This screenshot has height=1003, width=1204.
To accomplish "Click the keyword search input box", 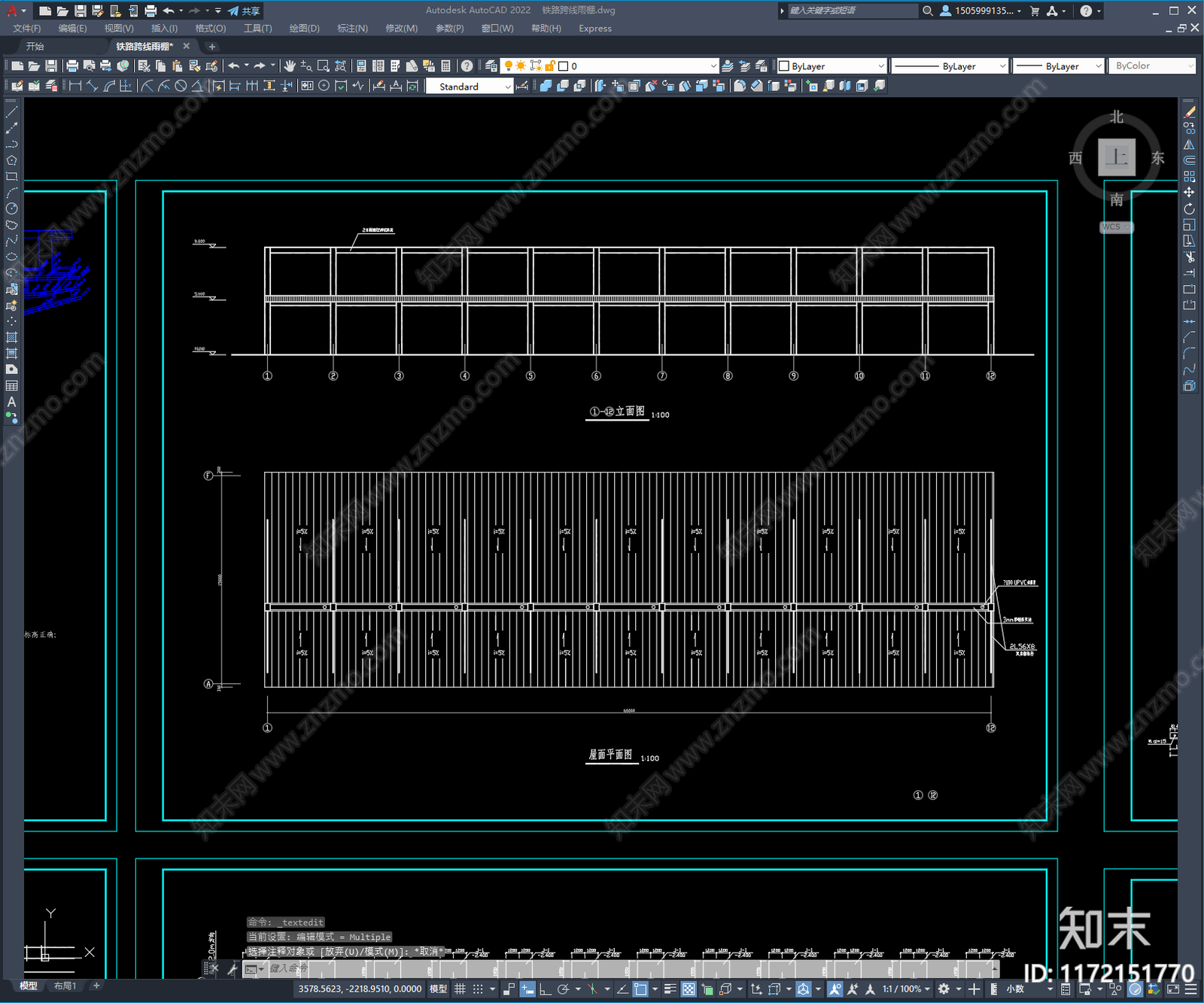I will (x=852, y=11).
